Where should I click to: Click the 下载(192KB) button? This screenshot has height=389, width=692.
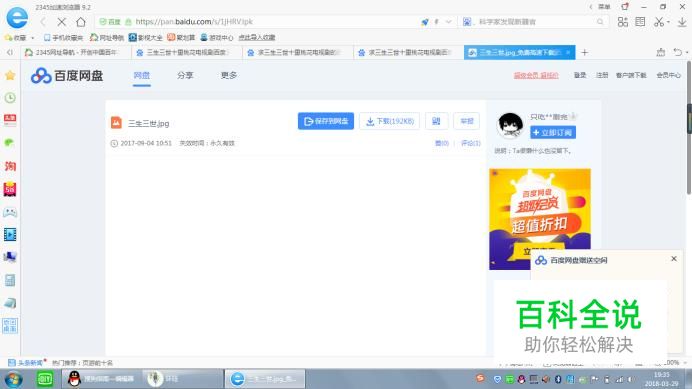tap(390, 121)
